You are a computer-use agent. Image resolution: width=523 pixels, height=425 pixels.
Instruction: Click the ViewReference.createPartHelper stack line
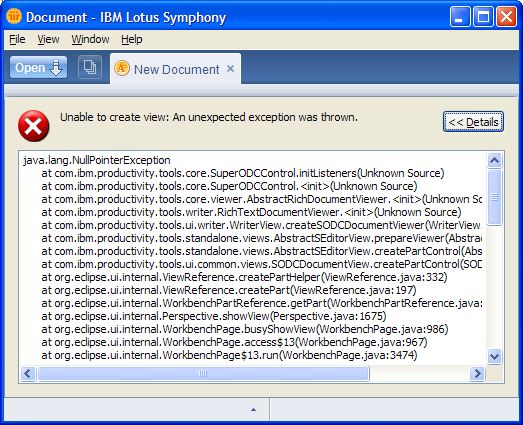click(x=244, y=277)
